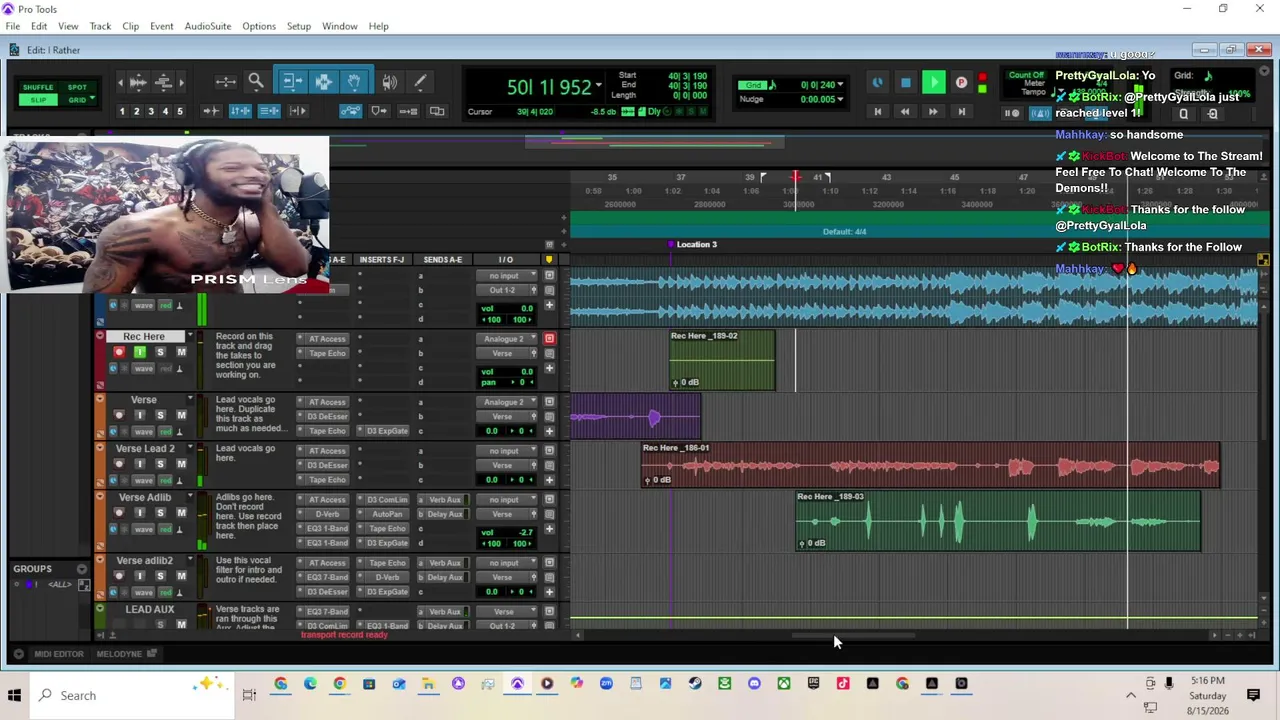Screen dimensions: 1280x720
Task: Click the Rewind transport button
Action: click(905, 112)
